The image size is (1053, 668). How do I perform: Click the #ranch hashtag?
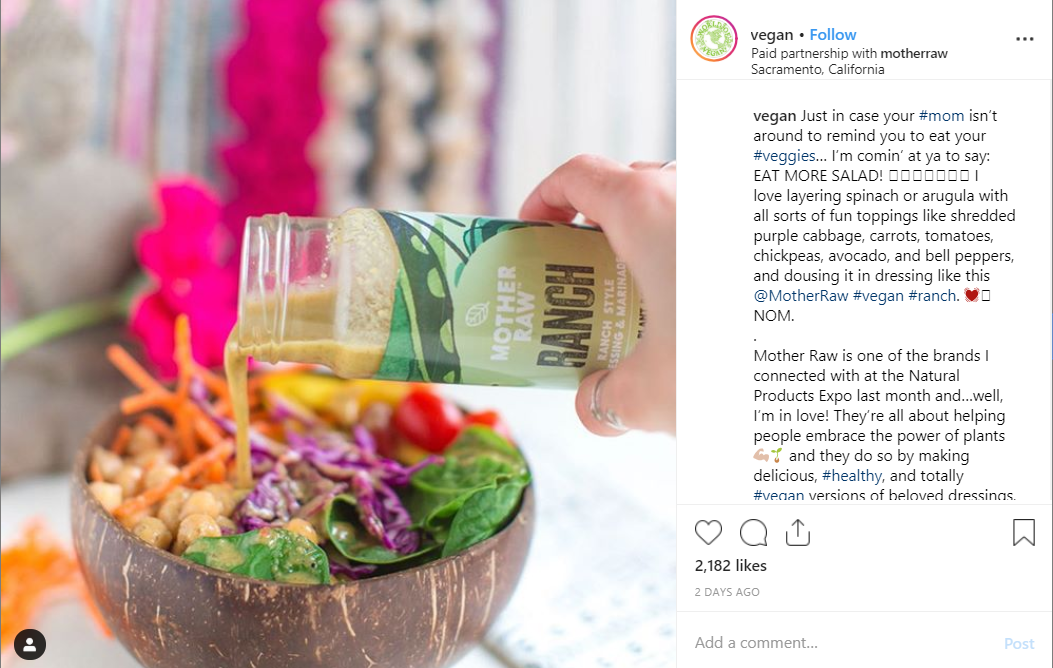pyautogui.click(x=931, y=295)
